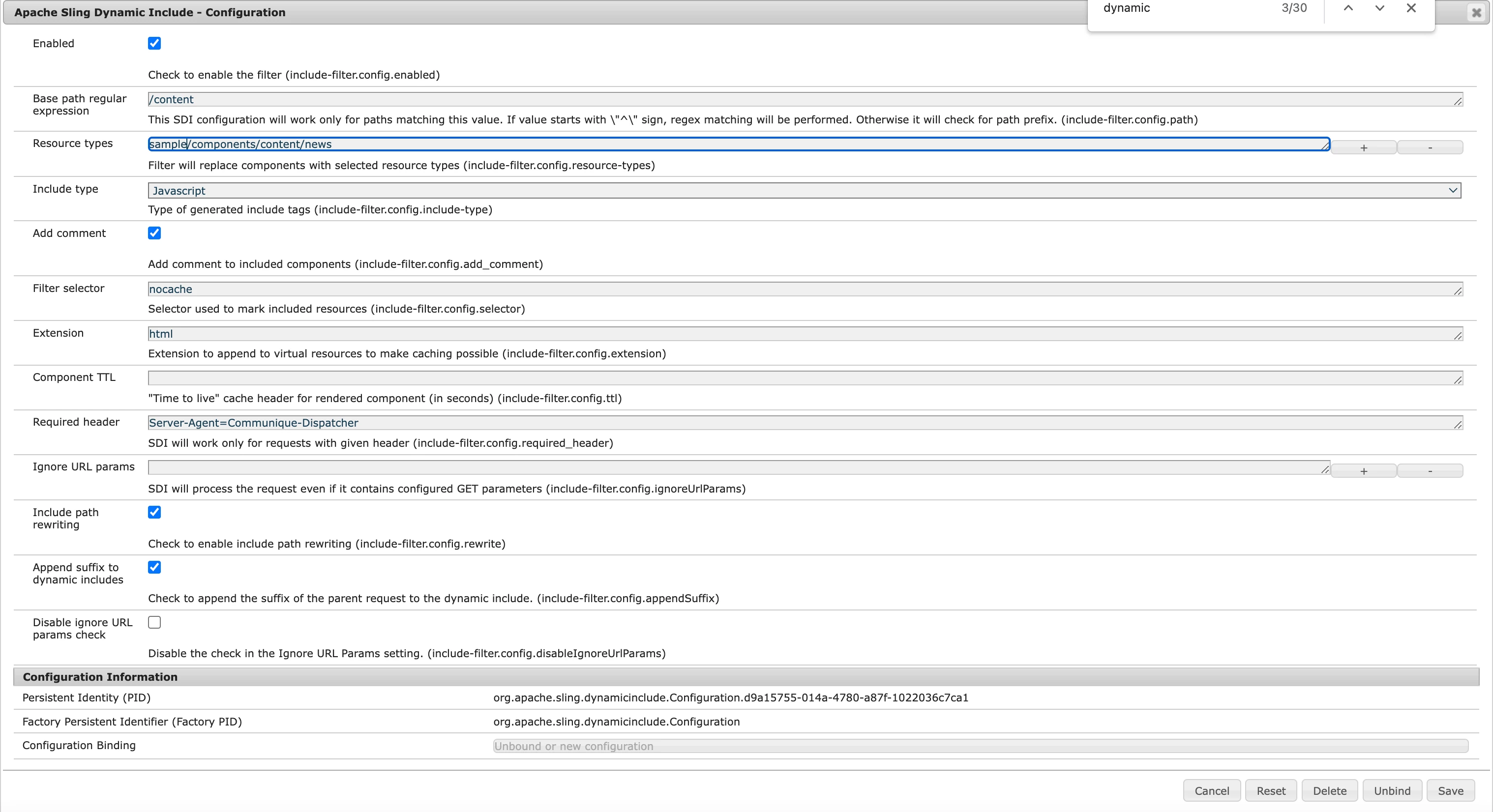Toggle the Include path rewriting checkbox
1493x812 pixels.
pyautogui.click(x=154, y=512)
